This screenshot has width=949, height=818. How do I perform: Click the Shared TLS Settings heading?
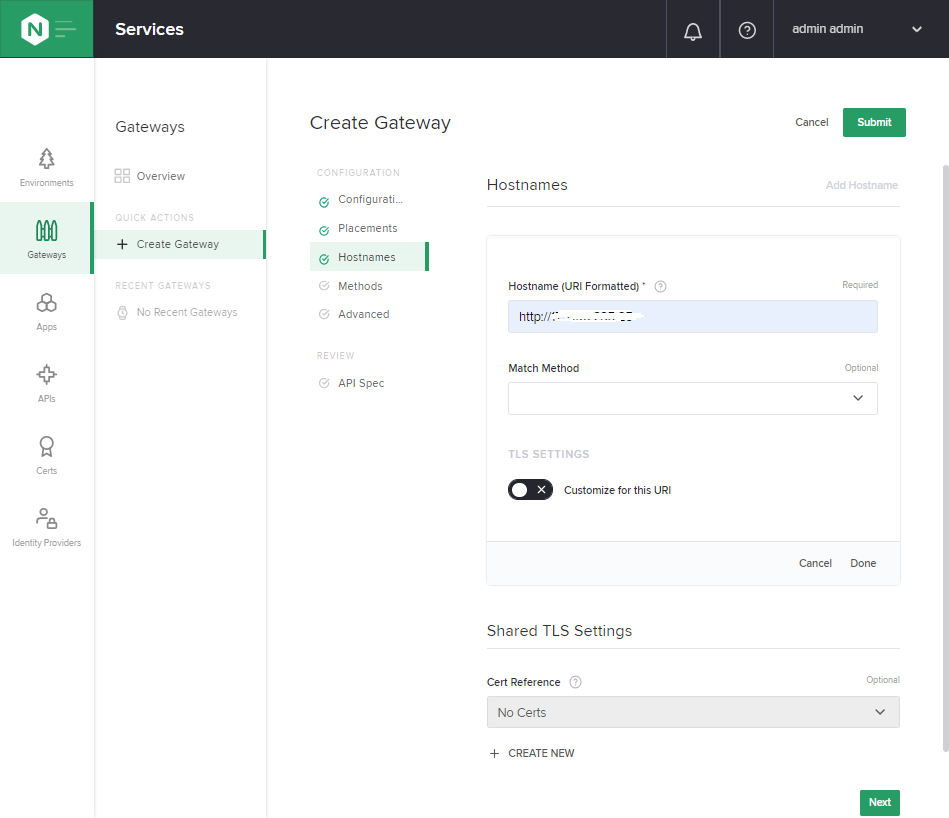tap(559, 630)
